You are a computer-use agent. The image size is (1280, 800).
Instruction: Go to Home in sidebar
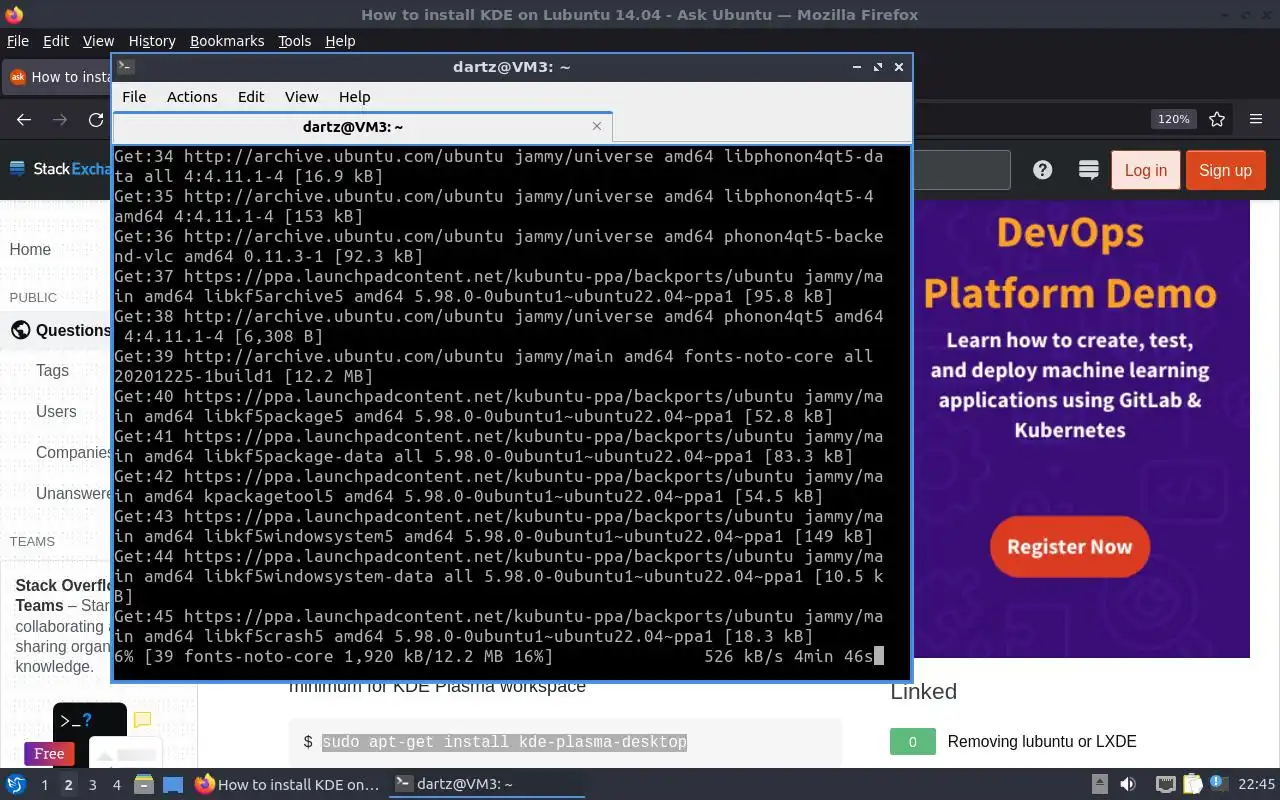pos(30,249)
